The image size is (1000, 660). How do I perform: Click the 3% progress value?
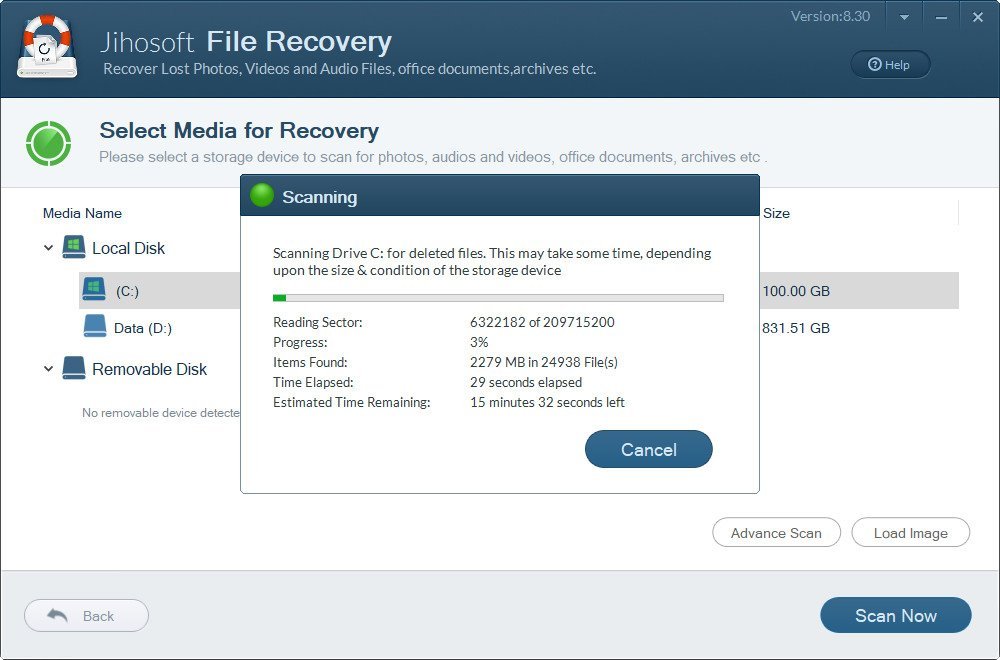click(479, 342)
